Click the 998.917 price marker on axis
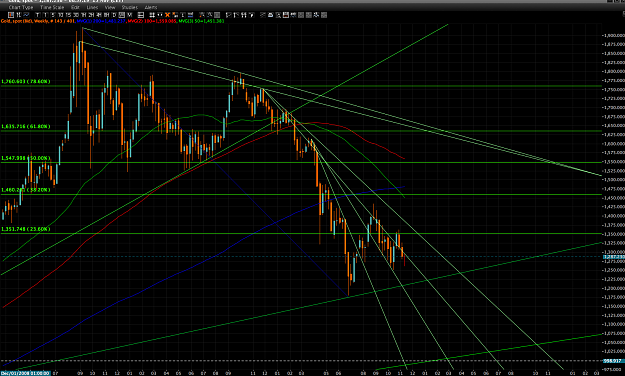This screenshot has height=376, width=625. pos(613,361)
